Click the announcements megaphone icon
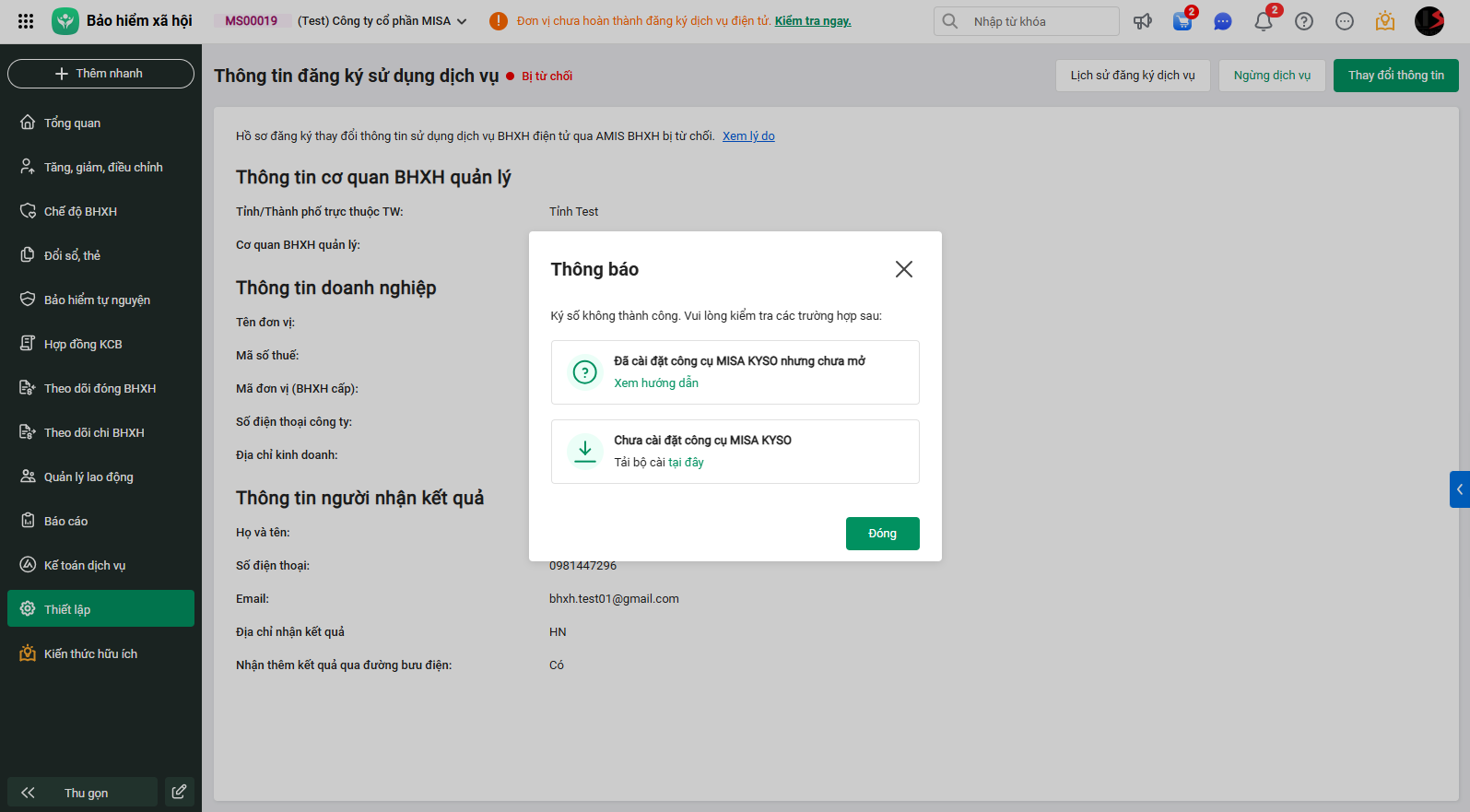 coord(1143,21)
